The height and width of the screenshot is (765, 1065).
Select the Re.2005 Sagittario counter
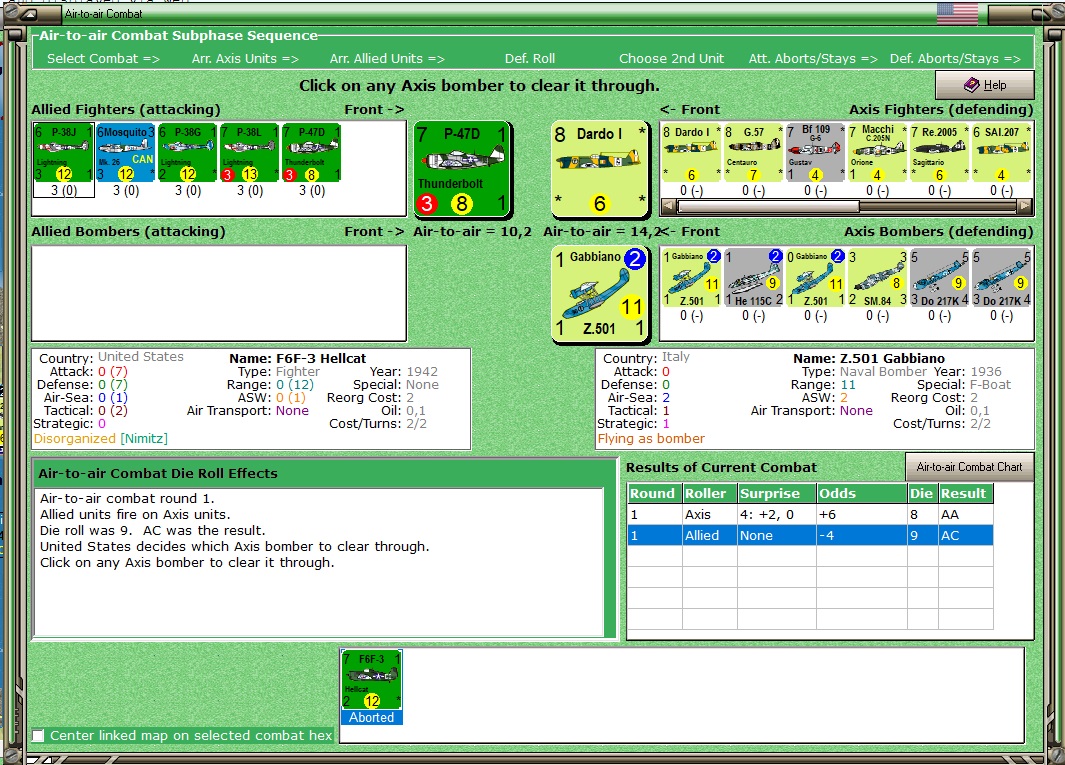click(x=939, y=153)
